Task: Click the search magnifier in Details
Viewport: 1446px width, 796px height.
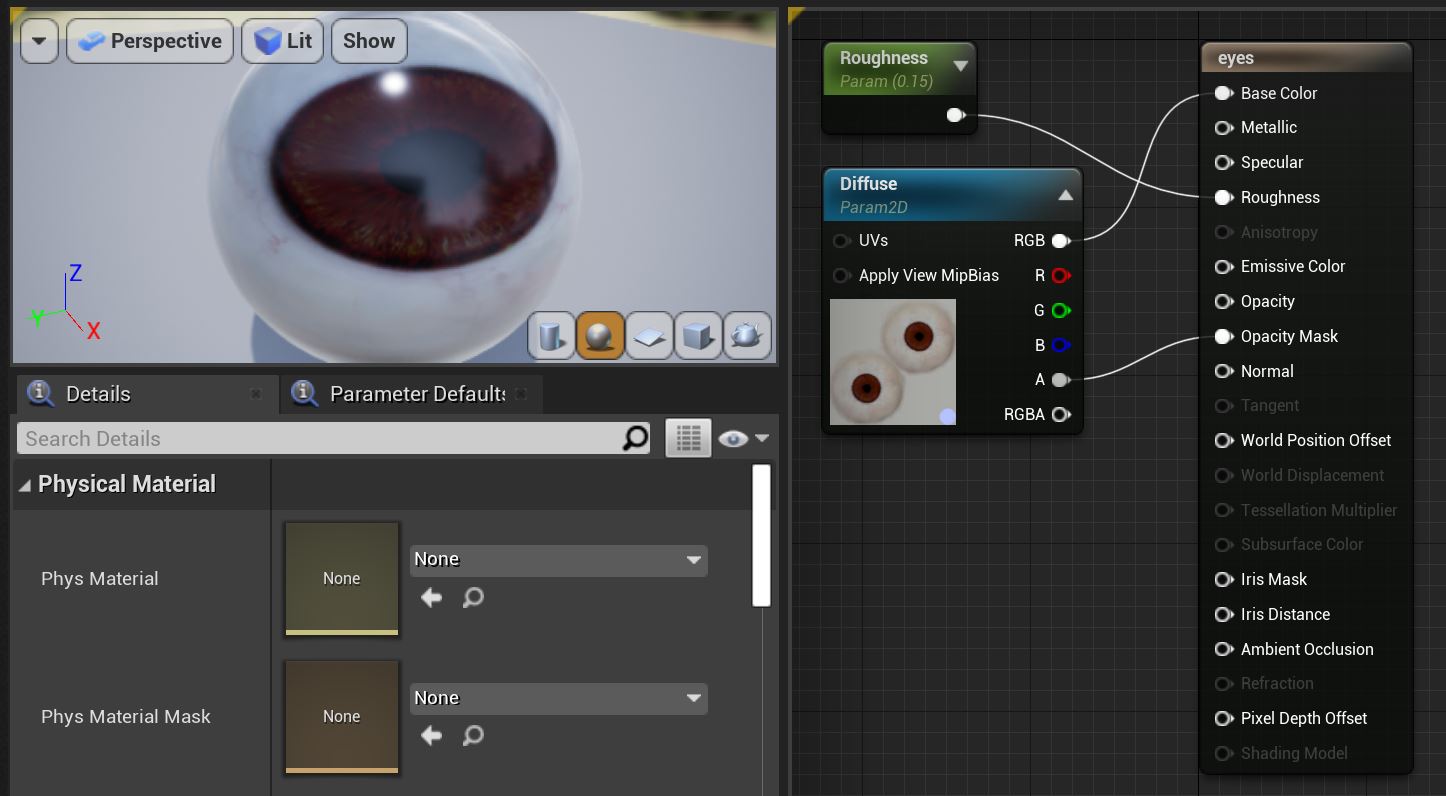Action: pos(635,438)
